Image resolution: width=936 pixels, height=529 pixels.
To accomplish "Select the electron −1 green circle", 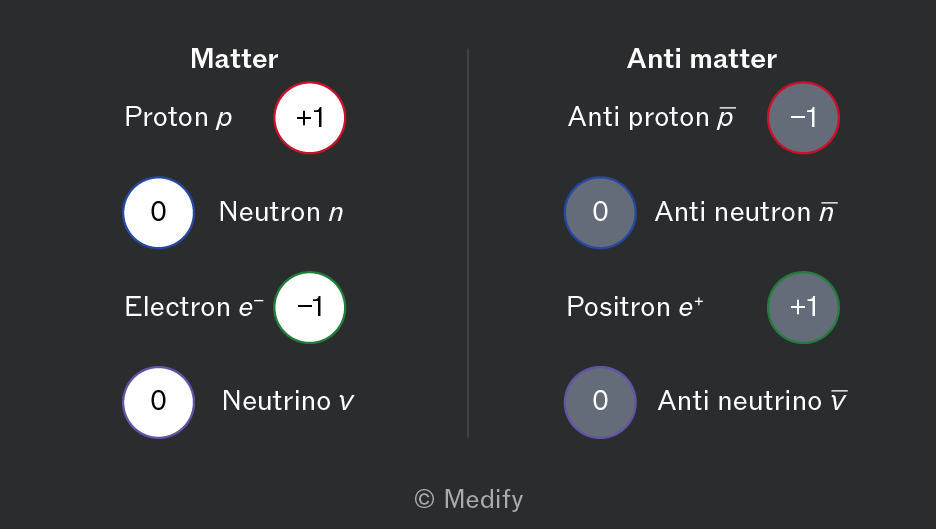I will [x=309, y=307].
